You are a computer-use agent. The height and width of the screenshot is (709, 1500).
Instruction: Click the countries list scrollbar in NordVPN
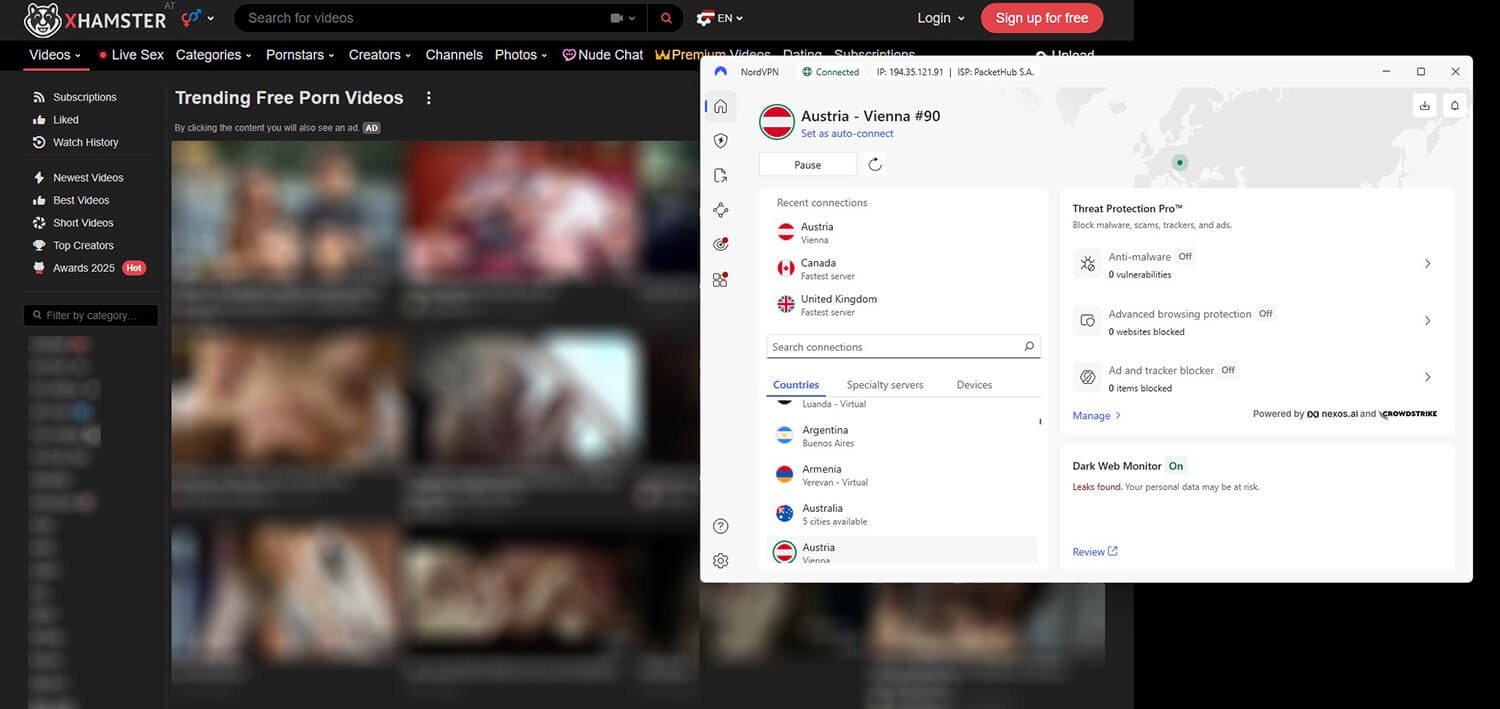coord(1040,422)
